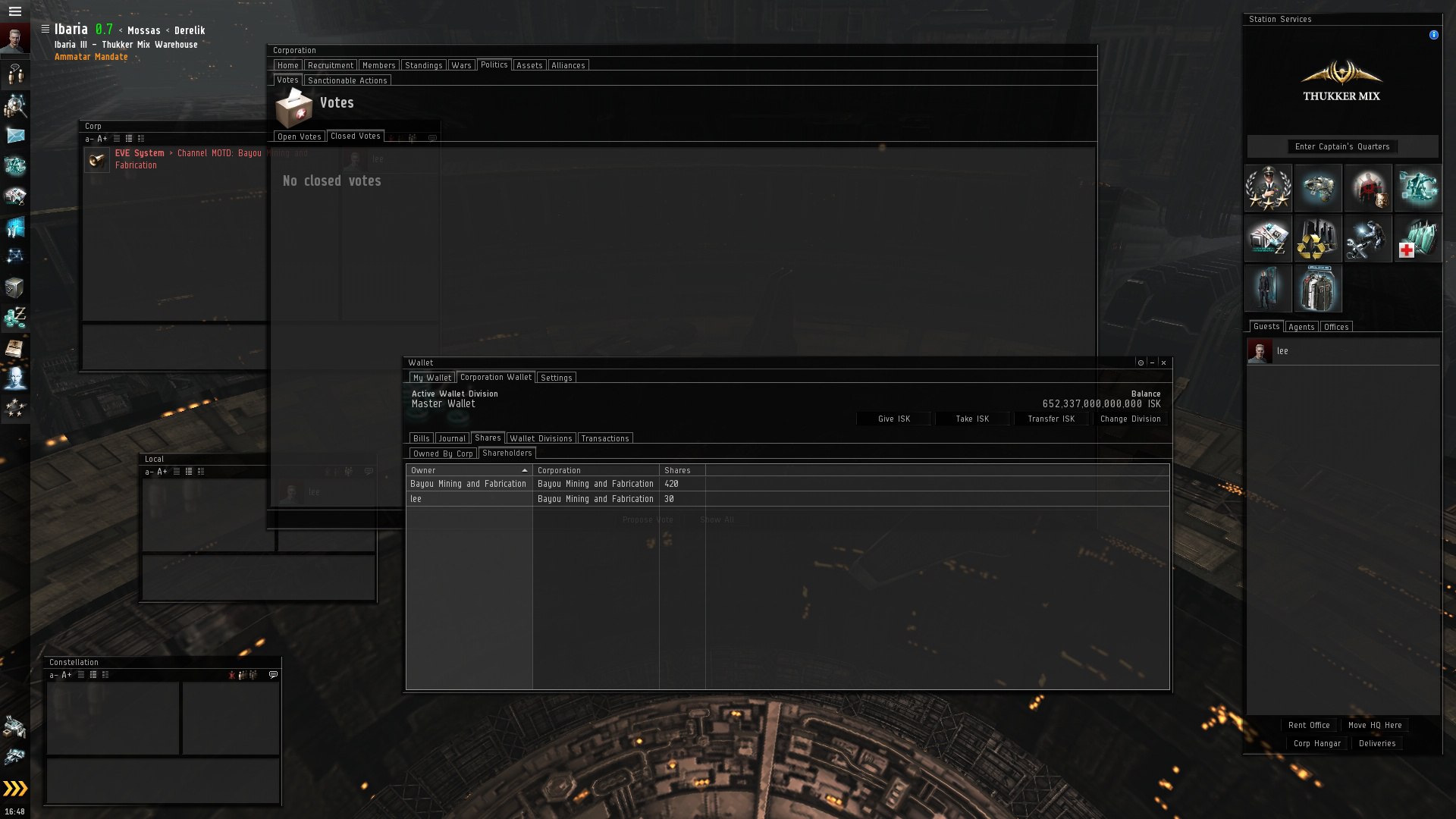Open the Wallet Divisions tab
Image resolution: width=1456 pixels, height=819 pixels.
coord(541,438)
